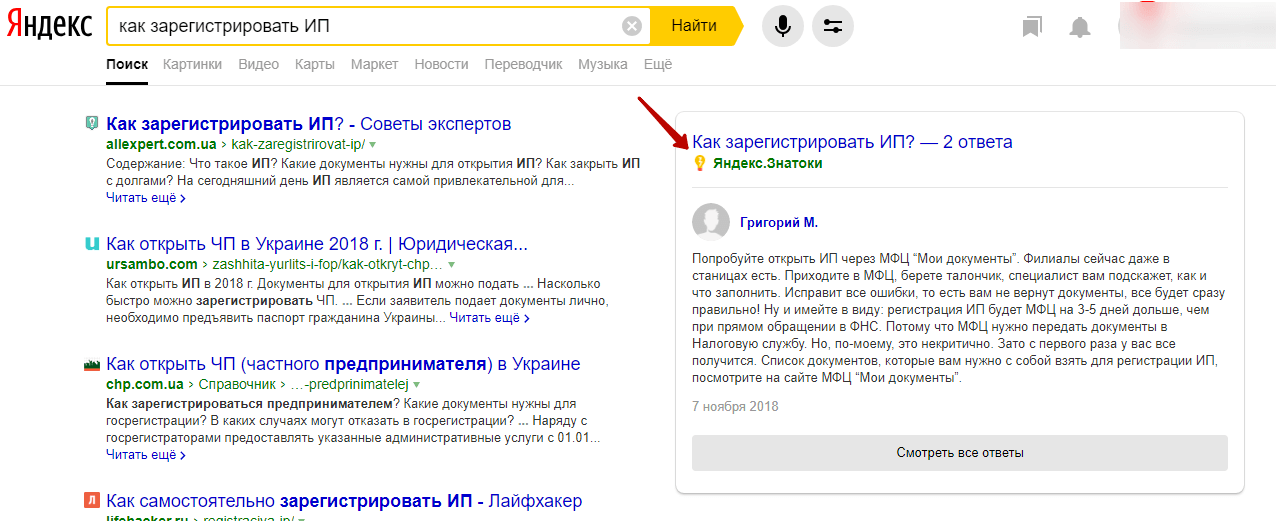
Task: Clear the search query with X icon
Action: (631, 26)
